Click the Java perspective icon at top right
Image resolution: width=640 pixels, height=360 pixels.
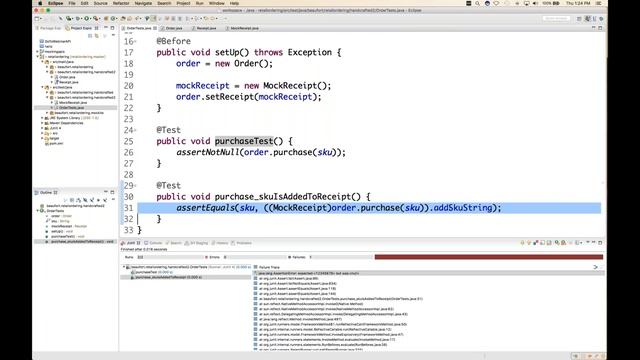tap(587, 18)
